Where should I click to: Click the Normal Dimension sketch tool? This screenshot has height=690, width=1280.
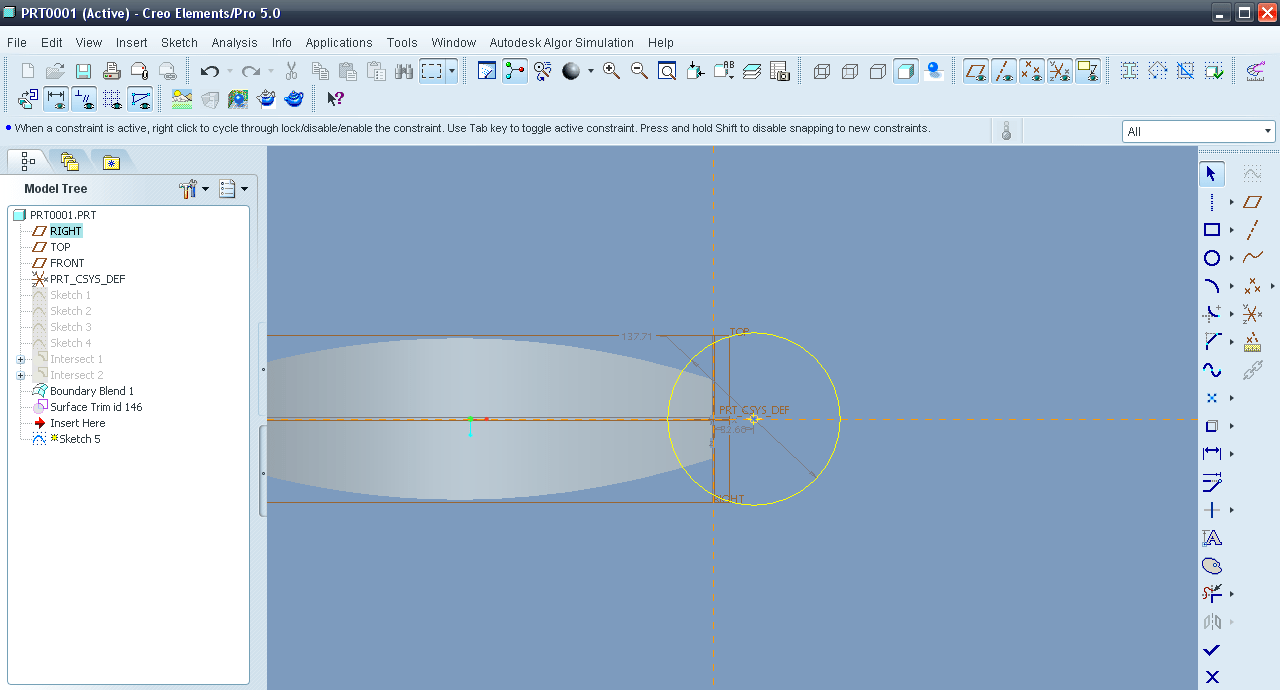click(x=1212, y=454)
